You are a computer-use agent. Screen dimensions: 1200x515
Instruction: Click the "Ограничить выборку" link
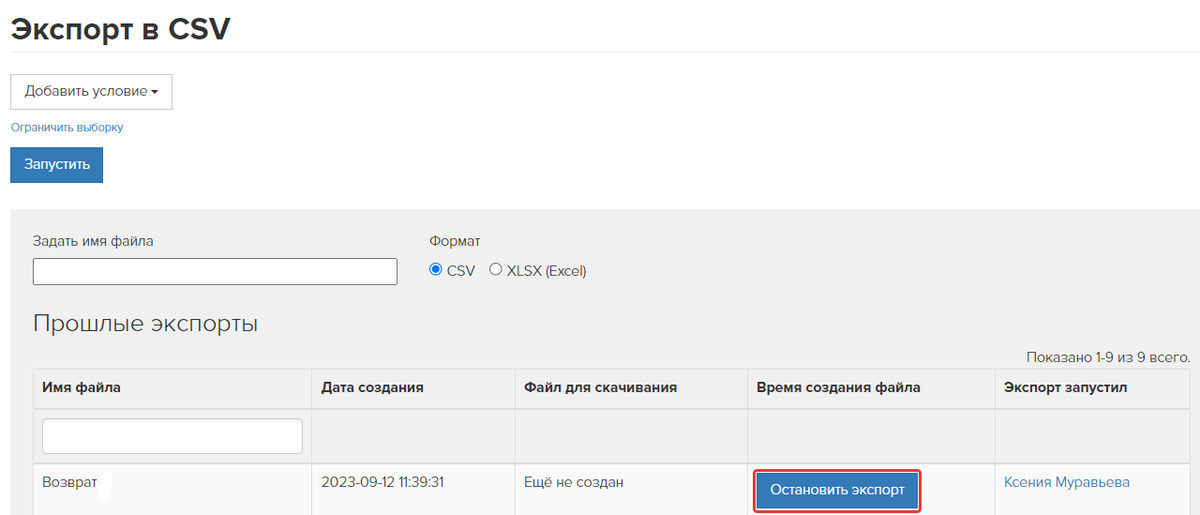click(67, 127)
